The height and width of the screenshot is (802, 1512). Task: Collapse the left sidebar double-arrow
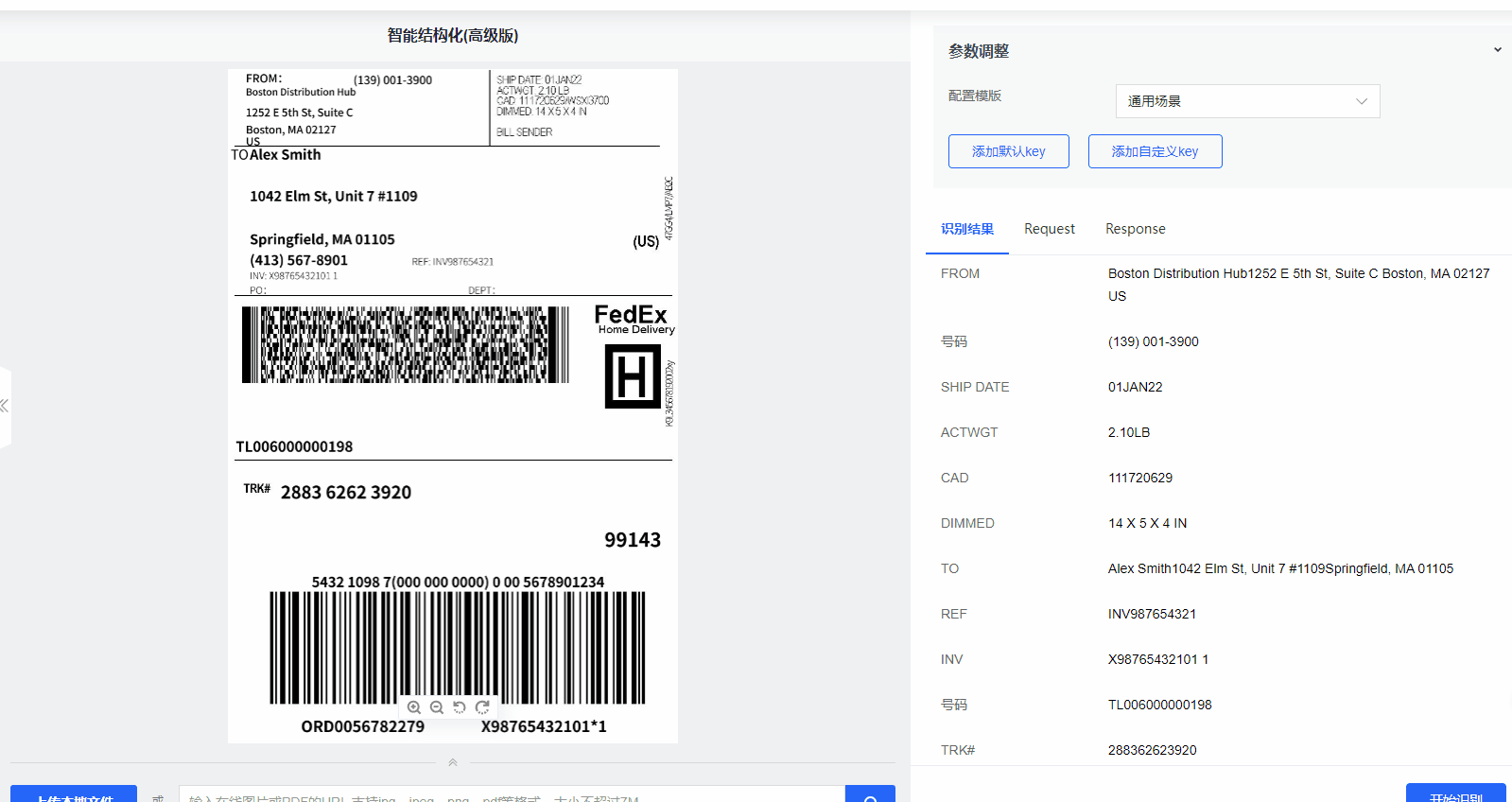[5, 406]
